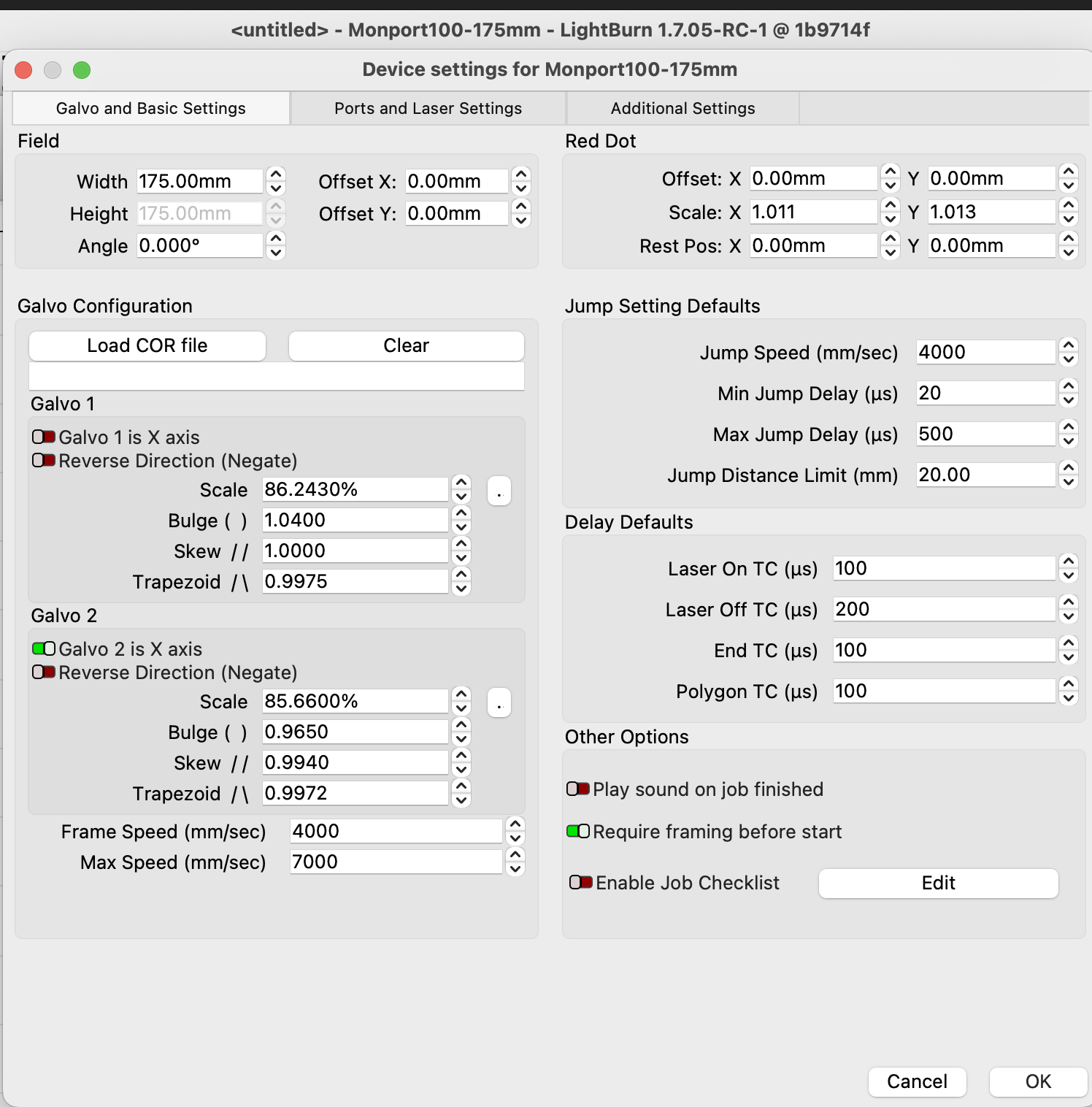1092x1107 pixels.
Task: Click the Frame Speed stepper arrows
Action: click(515, 831)
